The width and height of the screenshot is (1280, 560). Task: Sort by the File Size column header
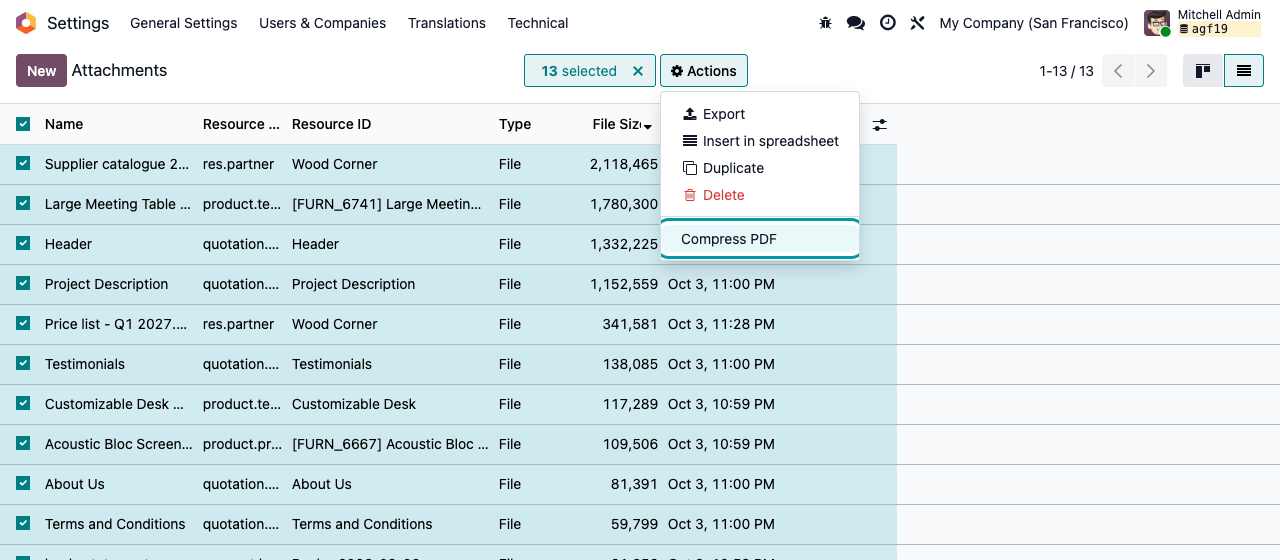[x=617, y=124]
